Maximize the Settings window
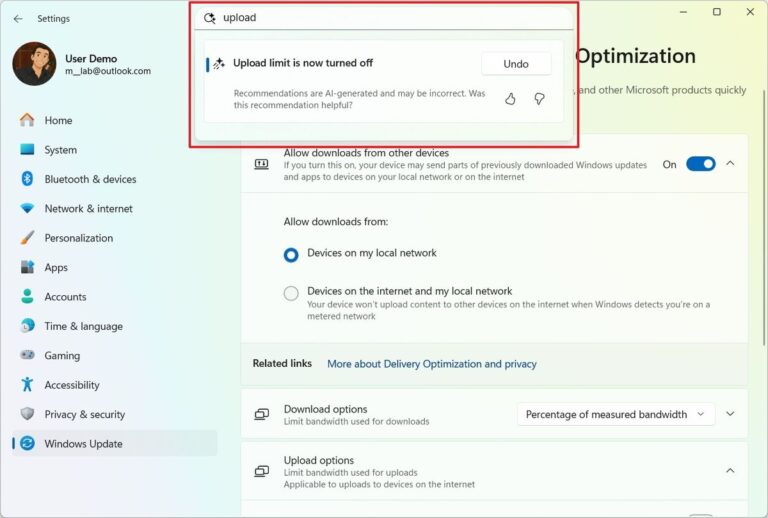The height and width of the screenshot is (518, 768). (717, 12)
